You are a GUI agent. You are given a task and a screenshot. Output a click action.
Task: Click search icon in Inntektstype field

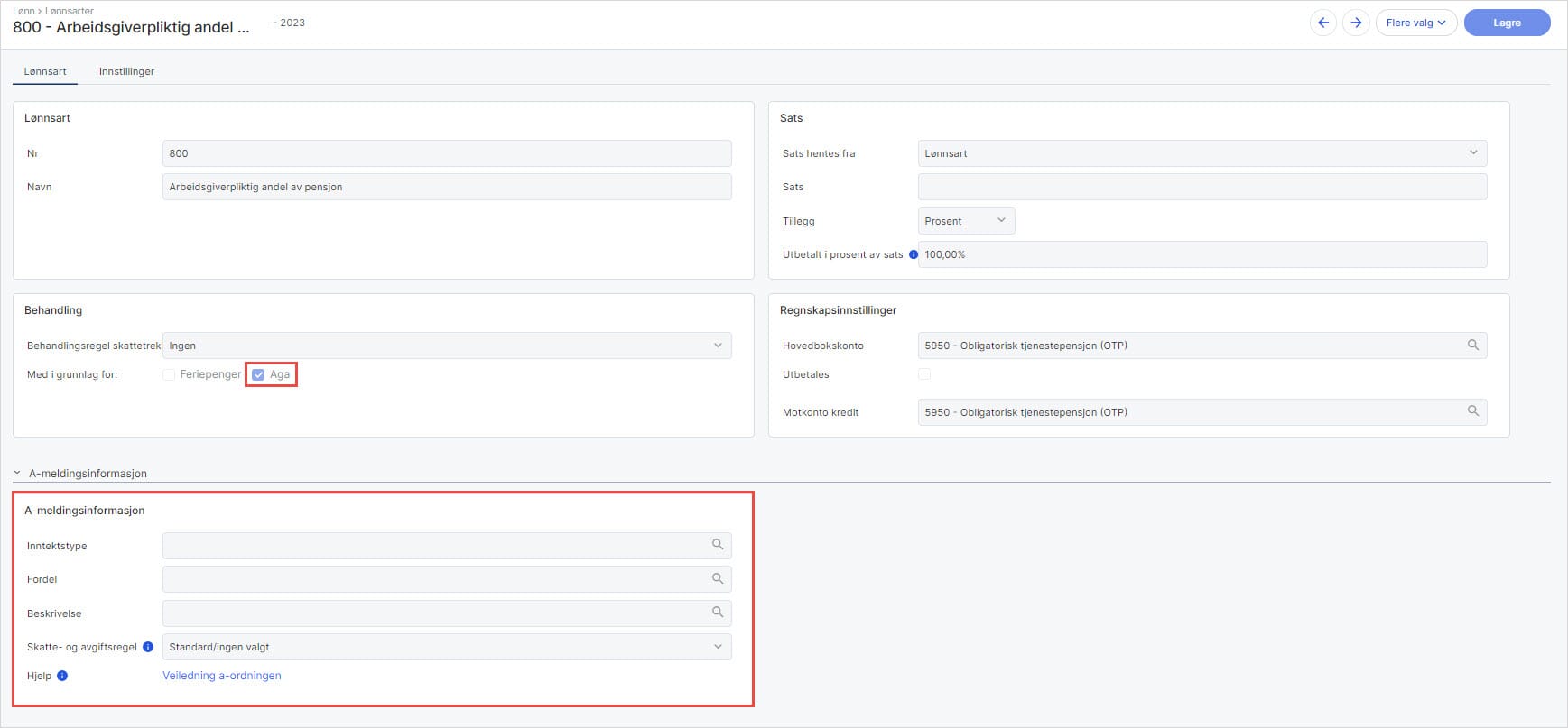pyautogui.click(x=718, y=545)
